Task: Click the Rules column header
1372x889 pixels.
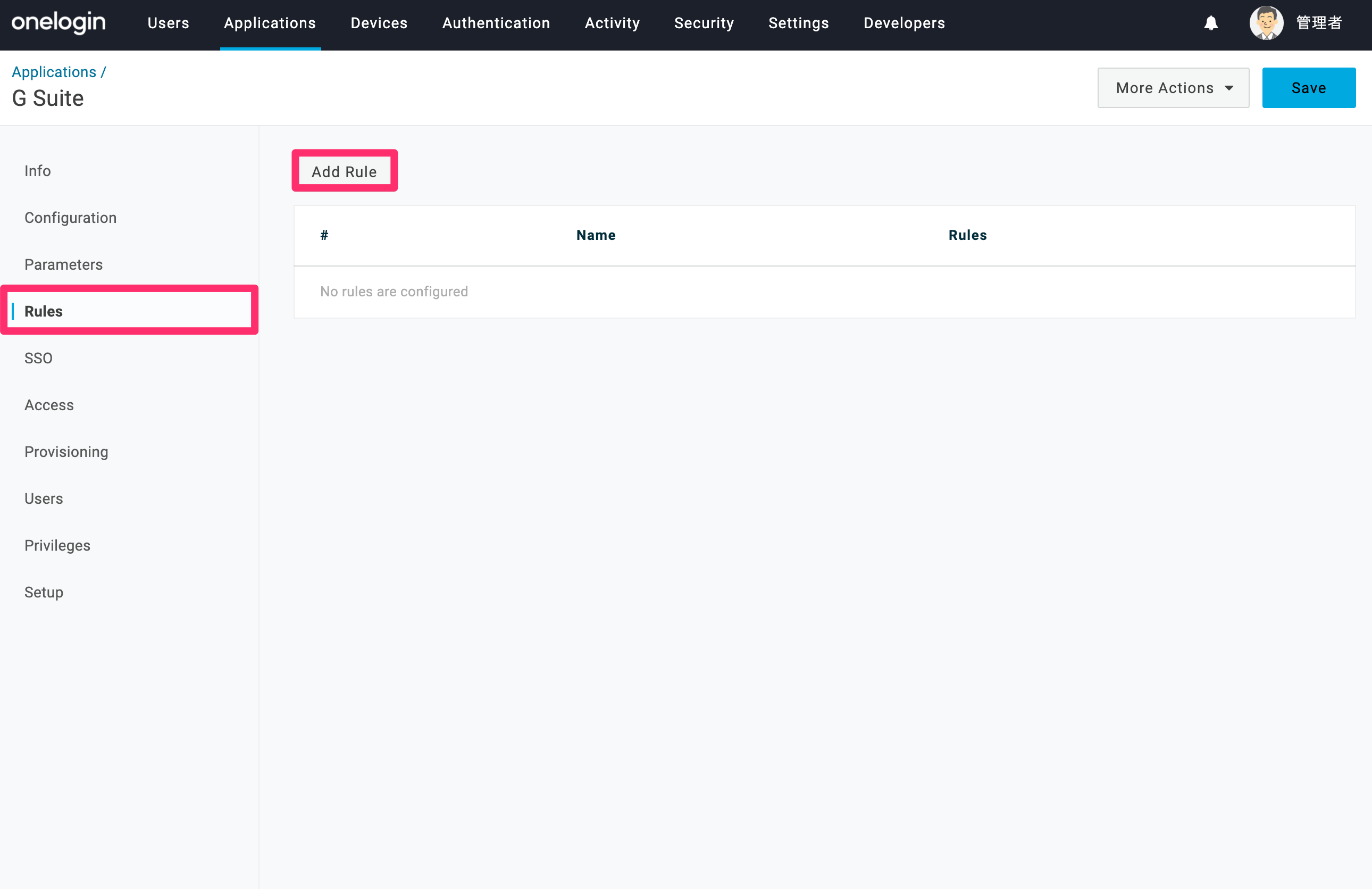Action: coord(967,235)
